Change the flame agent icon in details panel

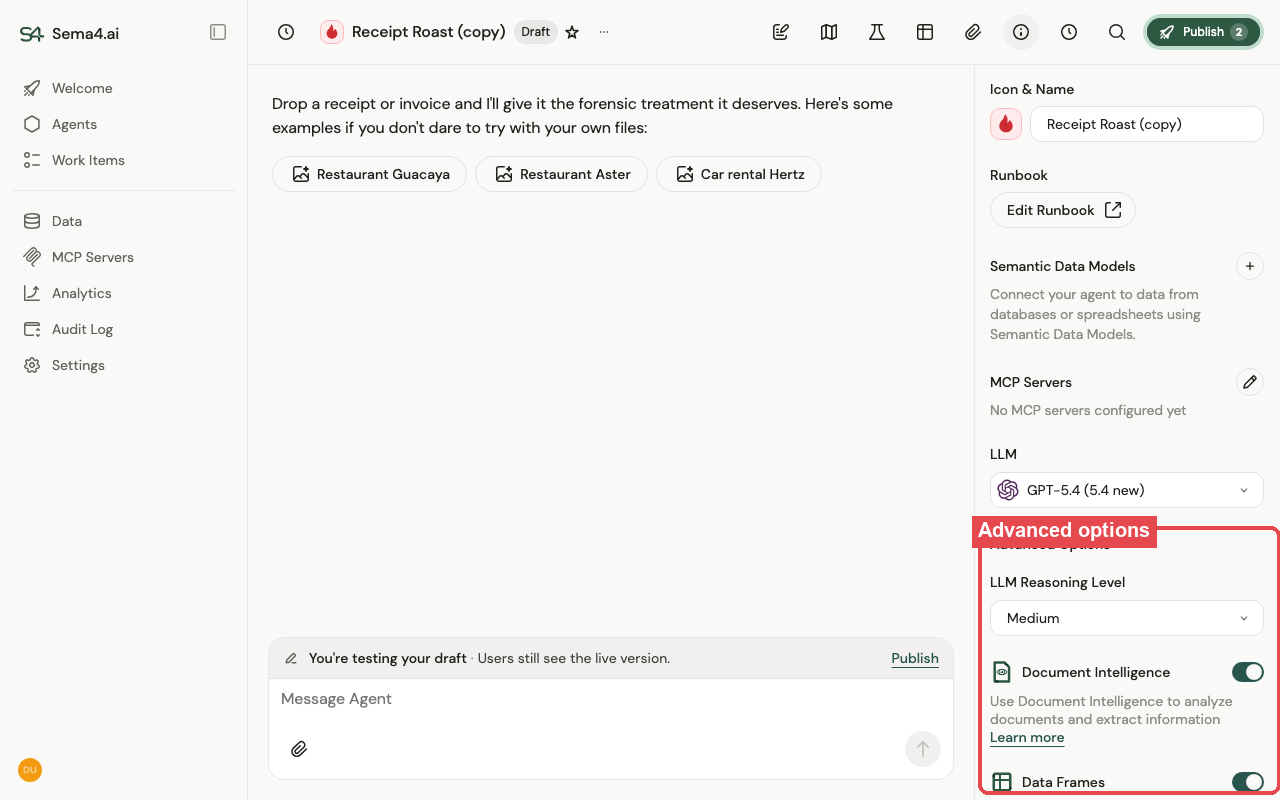(1006, 124)
